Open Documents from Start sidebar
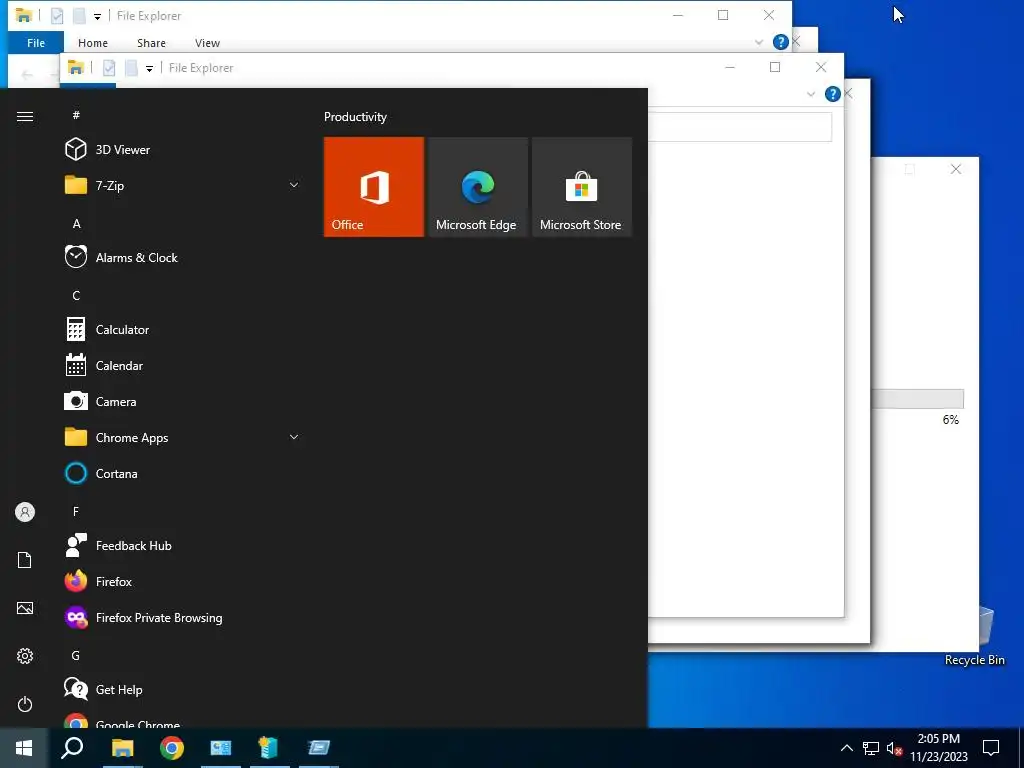 [x=25, y=560]
